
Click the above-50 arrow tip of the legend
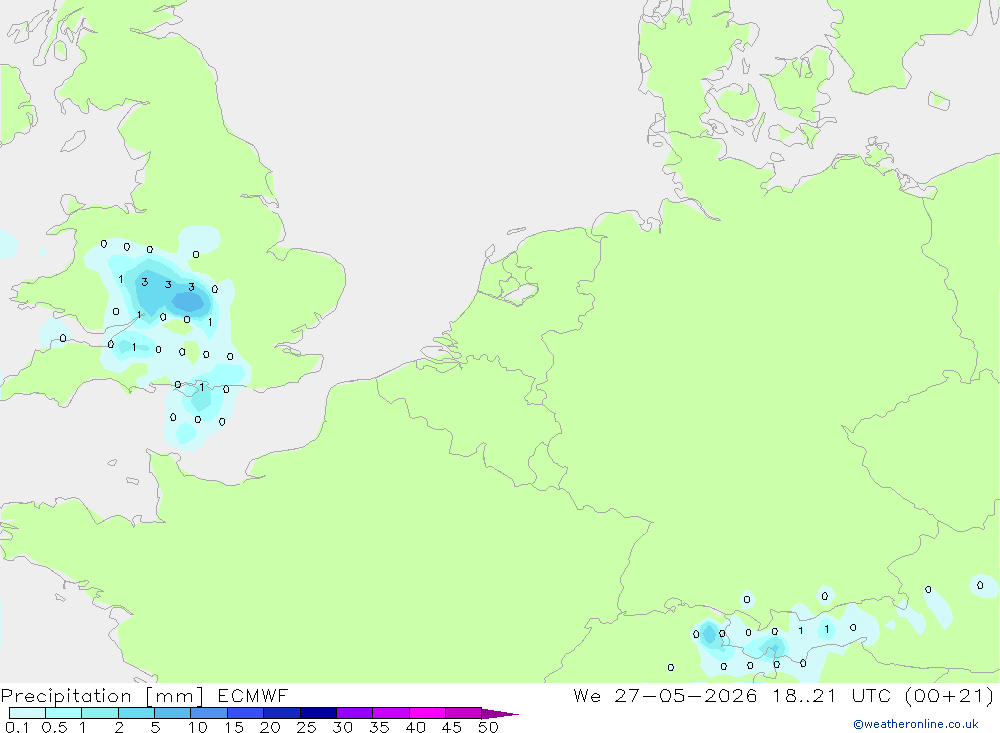pyautogui.click(x=500, y=713)
